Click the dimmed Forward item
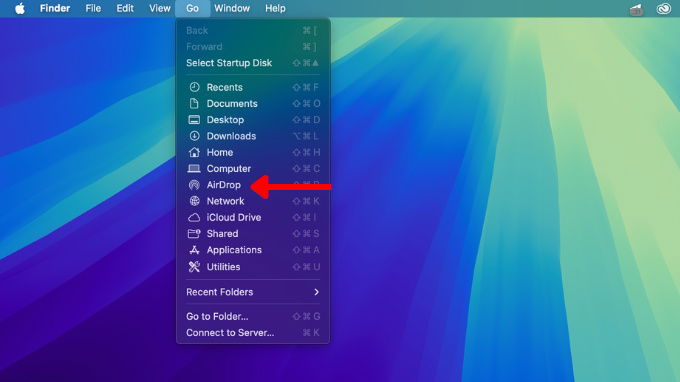The width and height of the screenshot is (680, 382). [x=253, y=47]
